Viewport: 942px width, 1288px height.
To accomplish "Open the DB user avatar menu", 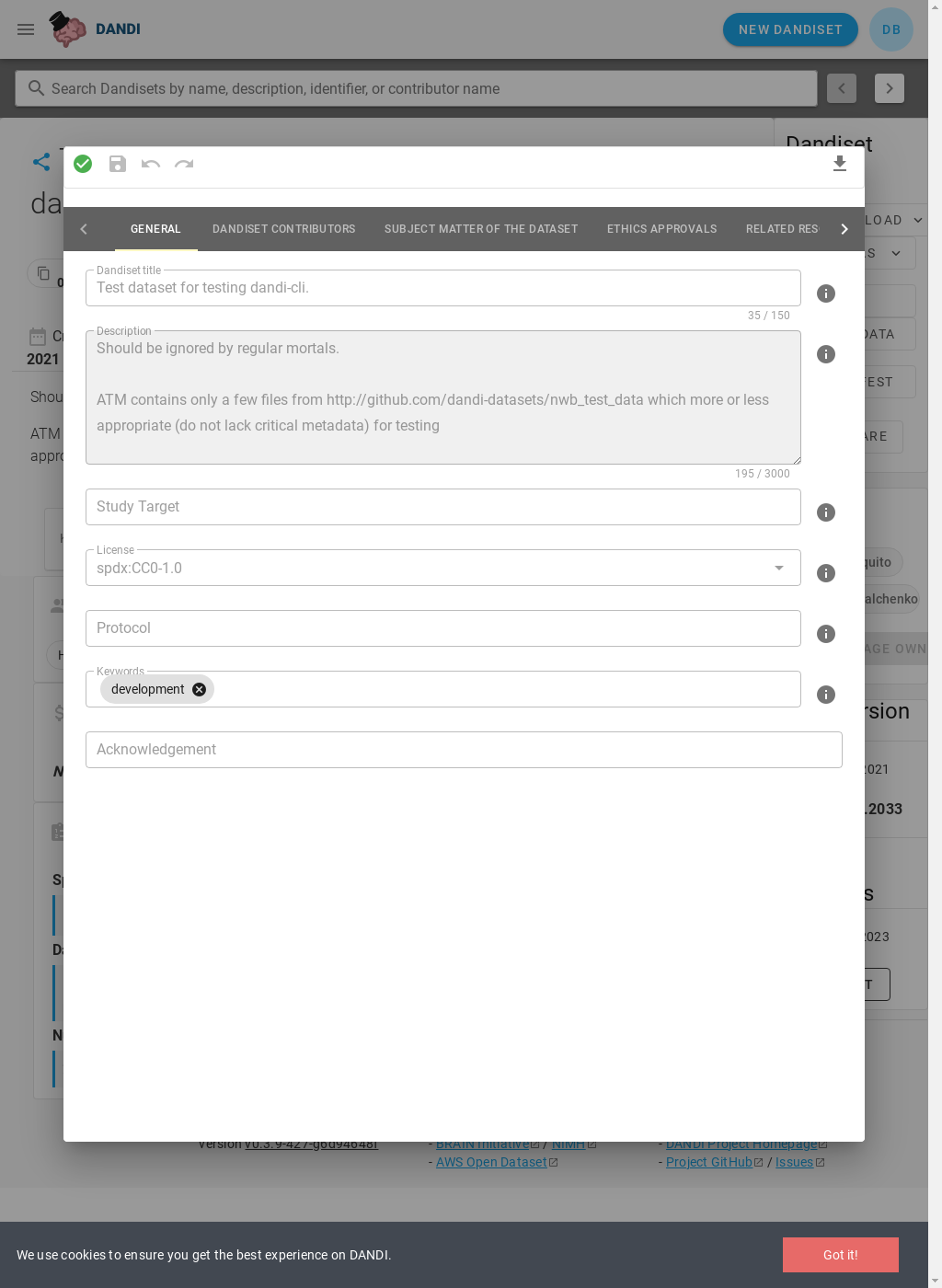I will (891, 29).
